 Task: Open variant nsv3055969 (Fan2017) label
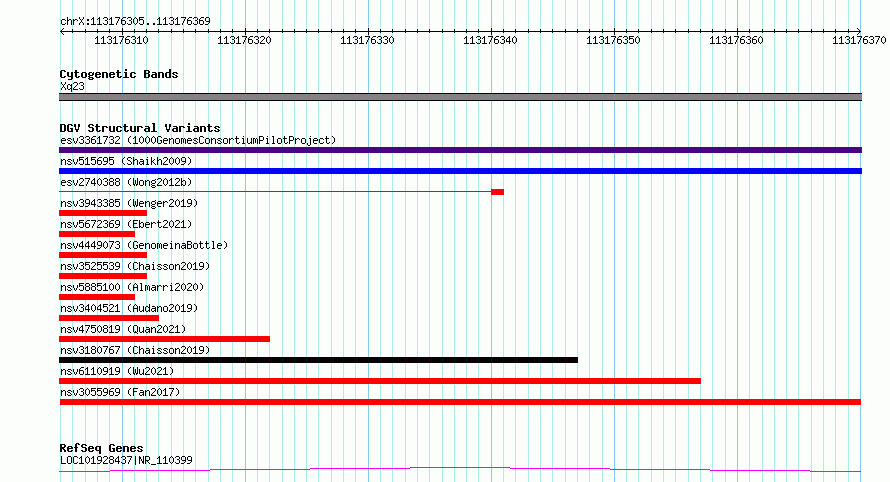(120, 392)
